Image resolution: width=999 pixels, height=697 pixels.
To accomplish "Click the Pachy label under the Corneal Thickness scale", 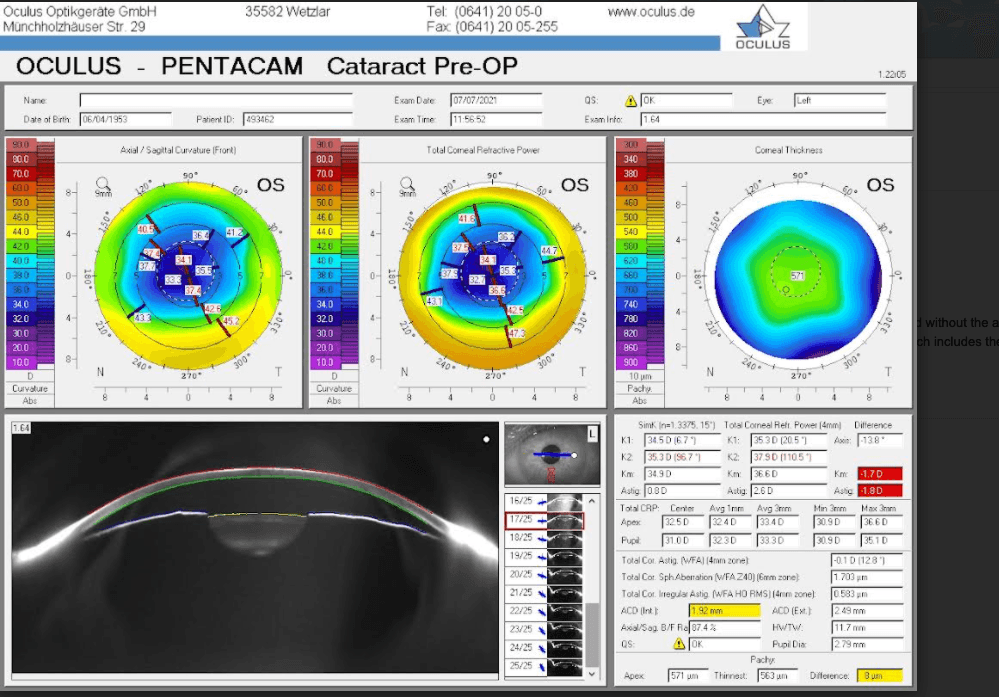I will pyautogui.click(x=639, y=389).
